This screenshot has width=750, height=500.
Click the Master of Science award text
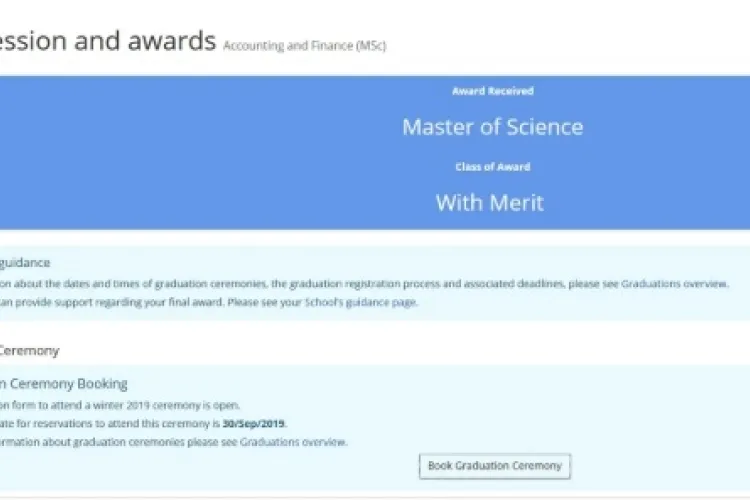[x=493, y=127]
